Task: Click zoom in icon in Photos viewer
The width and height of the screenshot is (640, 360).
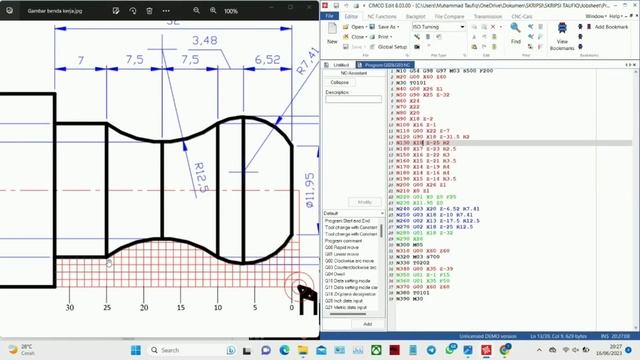Action: pos(213,11)
